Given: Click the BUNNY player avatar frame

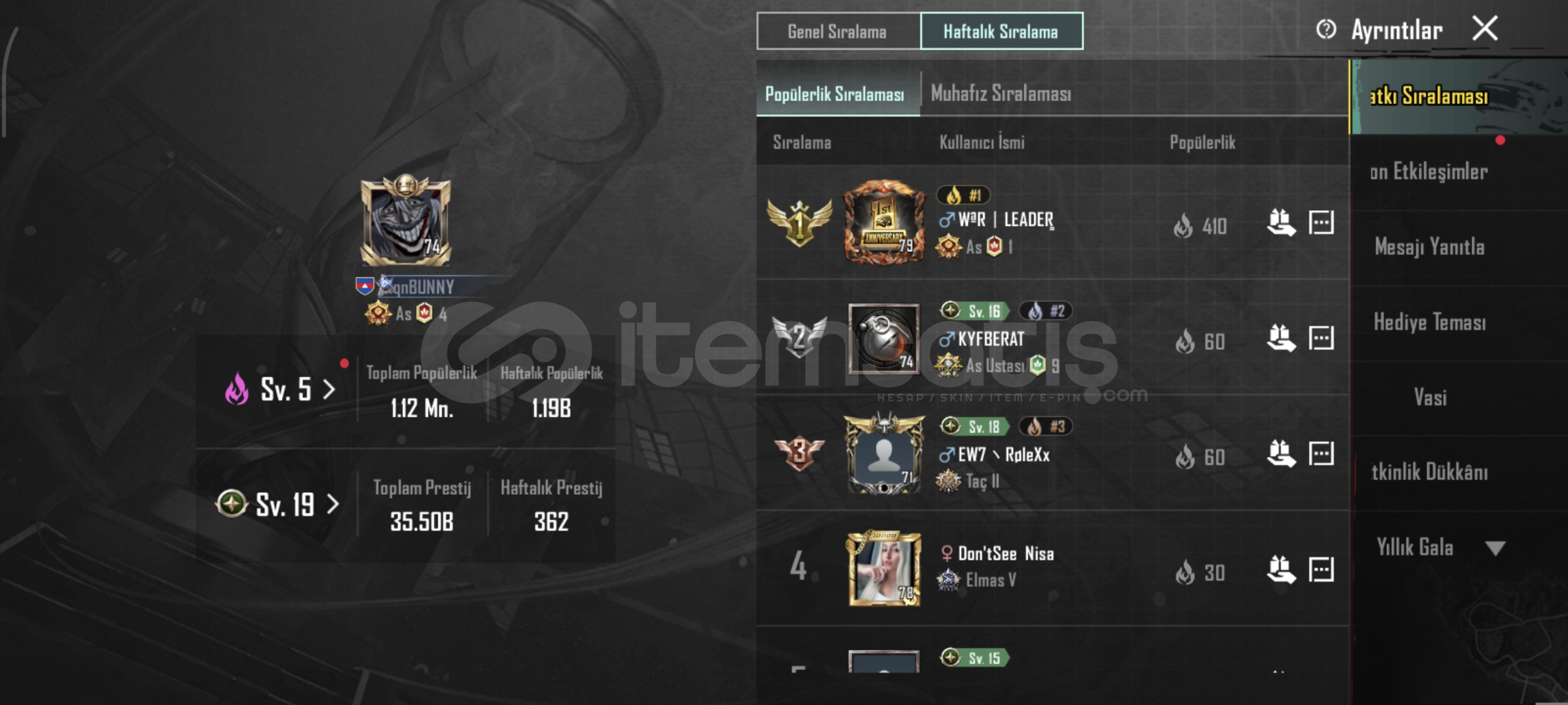Looking at the screenshot, I should coord(406,221).
